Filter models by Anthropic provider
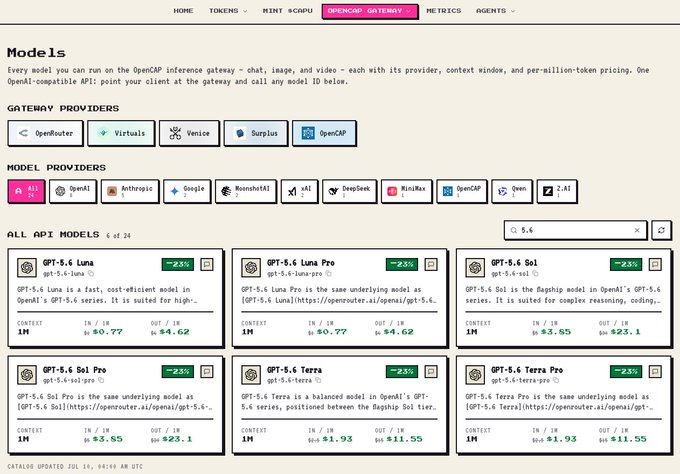The height and width of the screenshot is (474, 680). tap(130, 191)
